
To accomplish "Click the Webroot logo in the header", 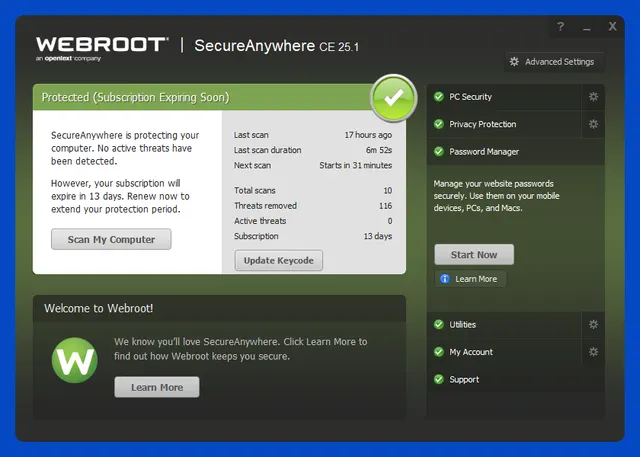I will (x=102, y=49).
